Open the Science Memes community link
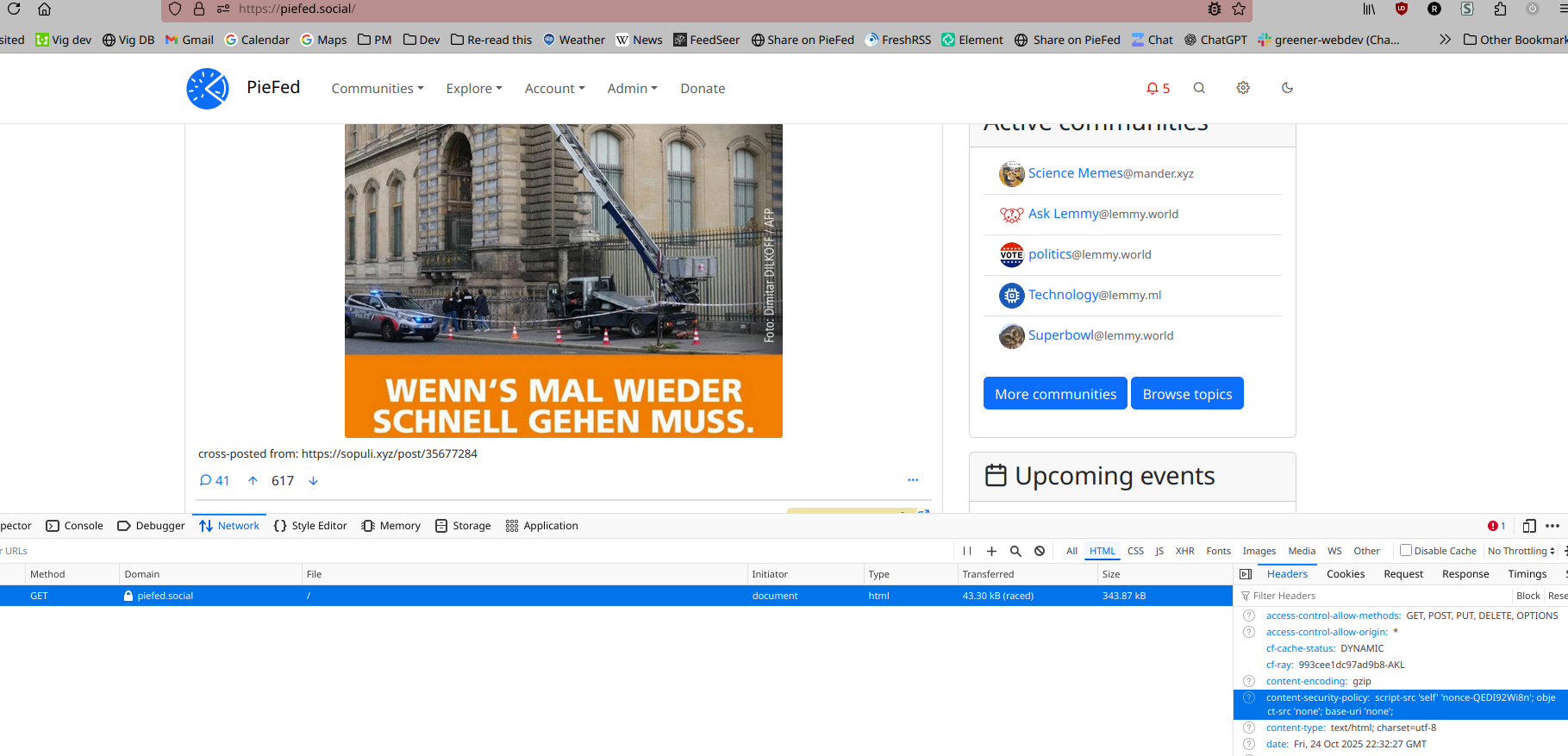This screenshot has height=756, width=1568. (1075, 173)
